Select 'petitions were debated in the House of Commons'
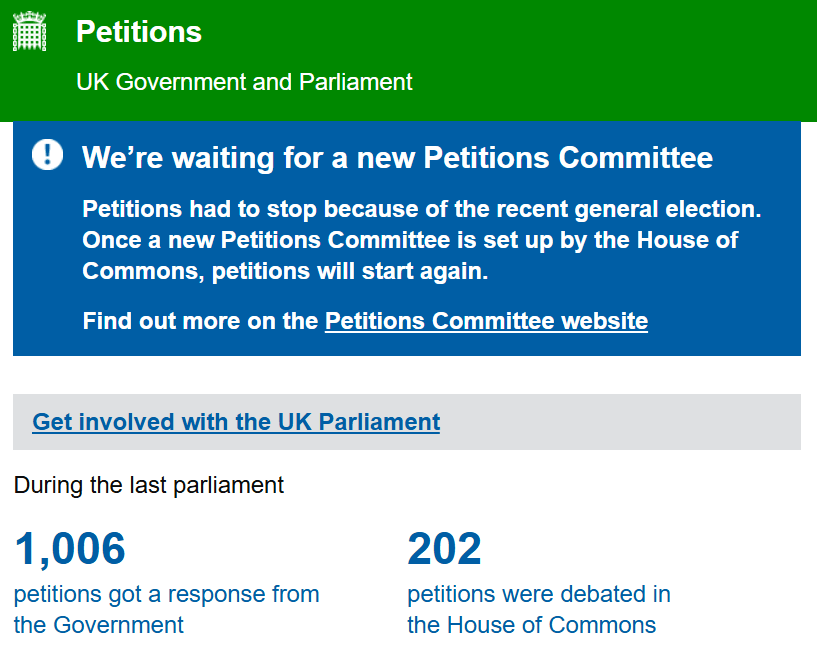Viewport: 817px width, 651px height. [538, 594]
